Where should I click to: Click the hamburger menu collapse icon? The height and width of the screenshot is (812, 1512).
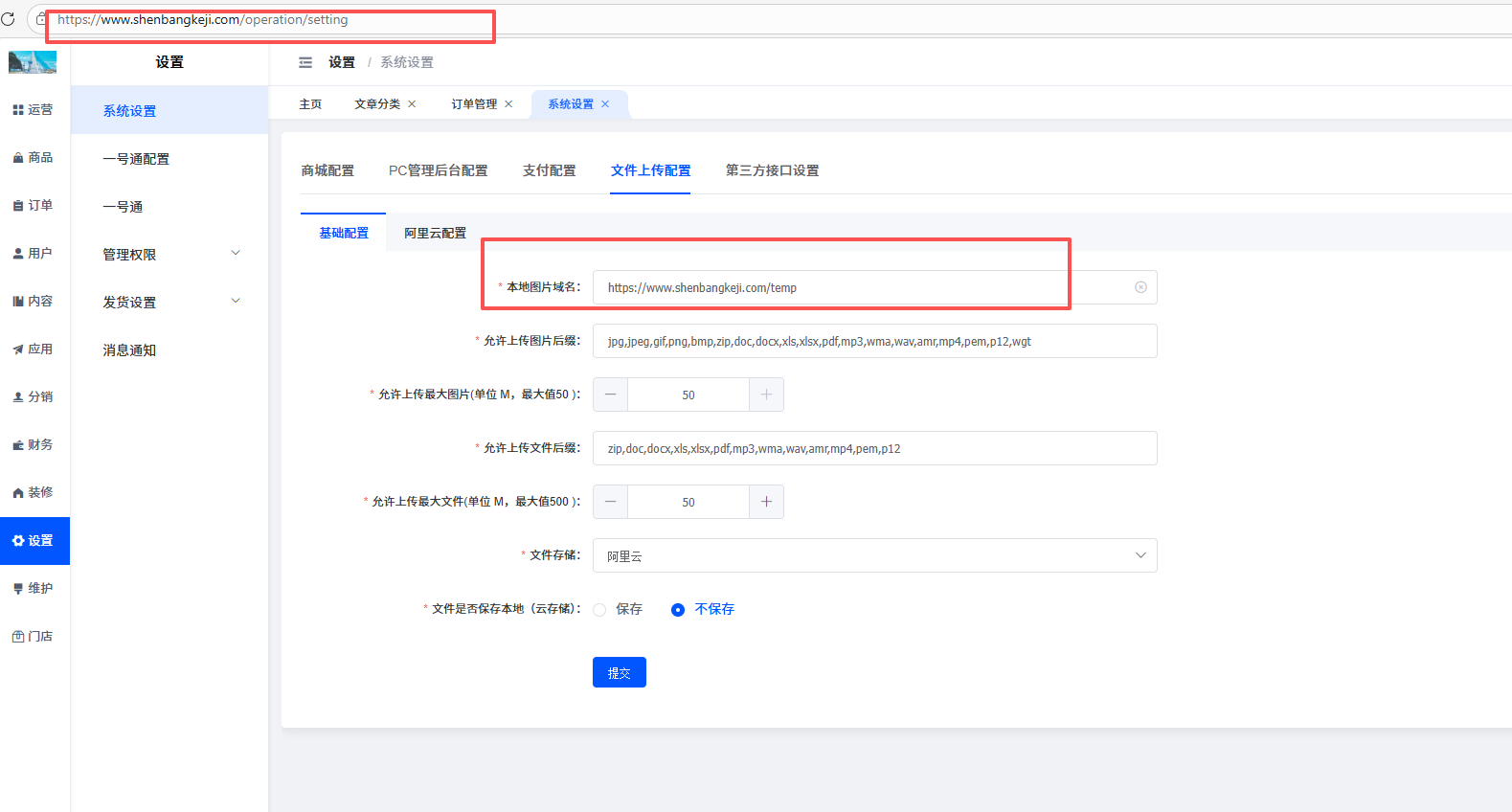click(305, 62)
